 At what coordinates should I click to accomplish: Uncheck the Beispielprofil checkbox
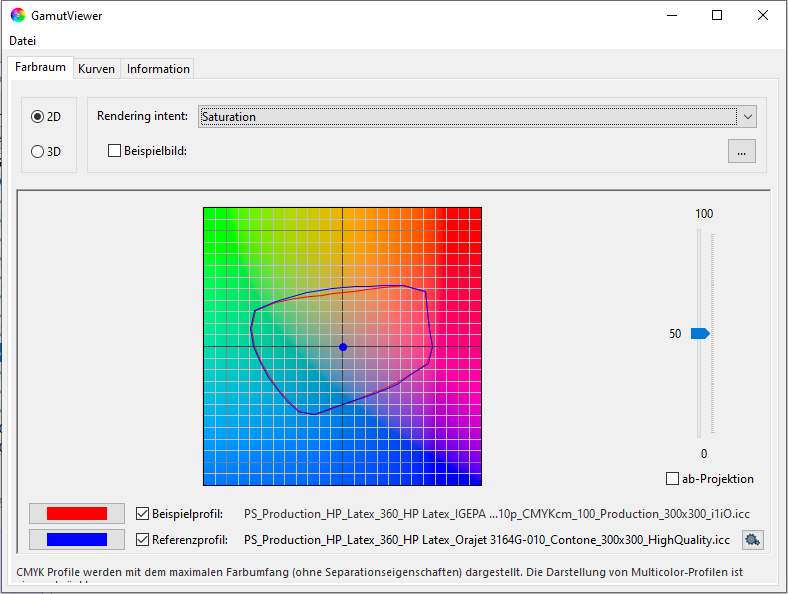click(143, 514)
